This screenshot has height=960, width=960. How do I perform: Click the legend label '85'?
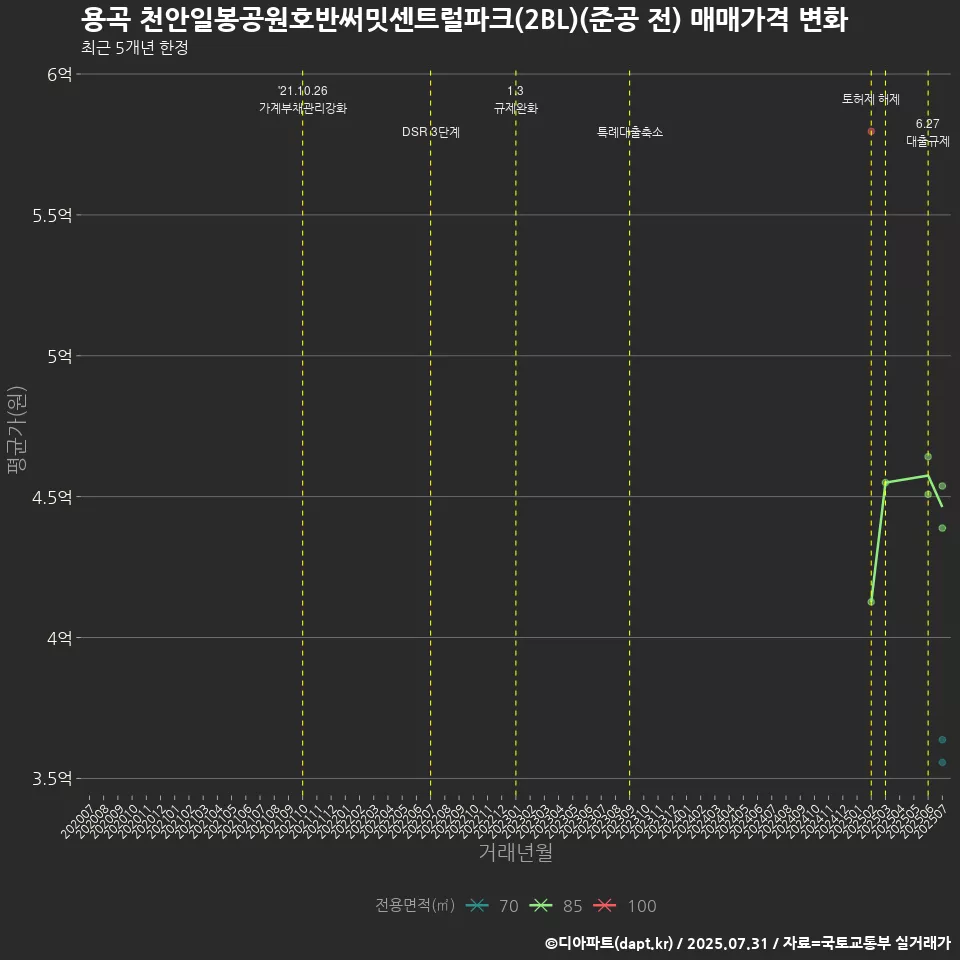click(572, 906)
